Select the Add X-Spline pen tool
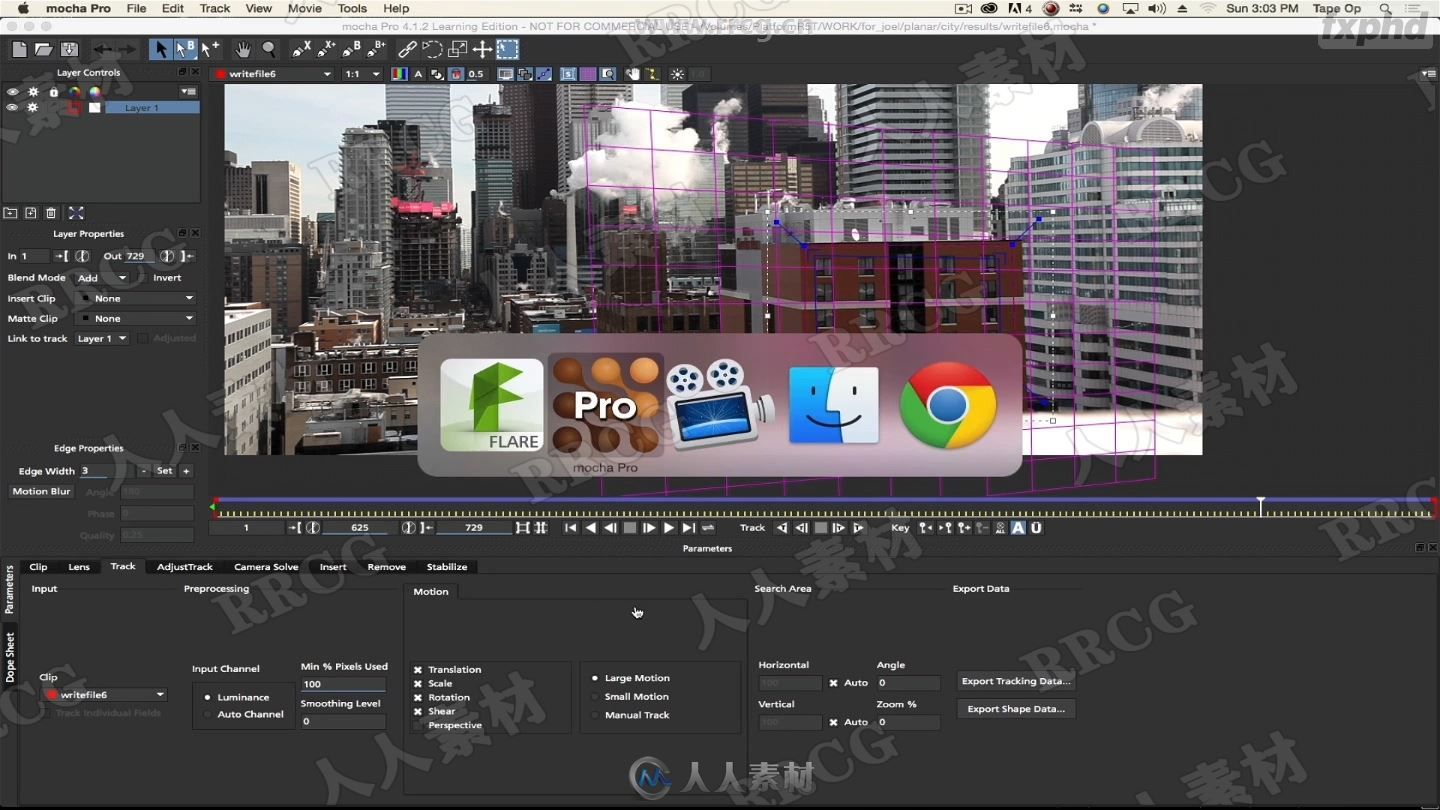Viewport: 1440px width, 810px height. tap(326, 49)
